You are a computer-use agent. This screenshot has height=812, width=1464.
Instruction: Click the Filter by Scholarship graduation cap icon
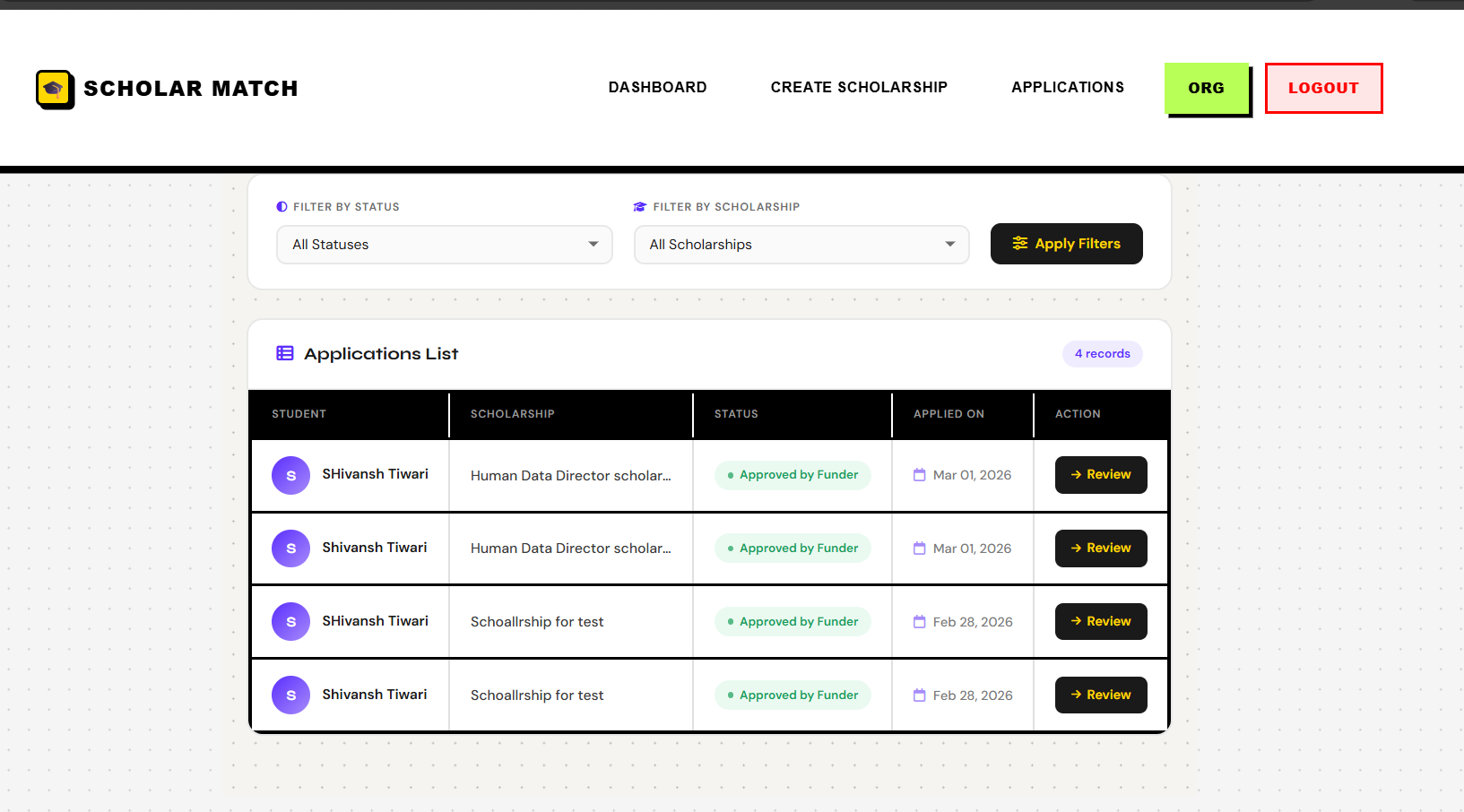pyautogui.click(x=640, y=207)
